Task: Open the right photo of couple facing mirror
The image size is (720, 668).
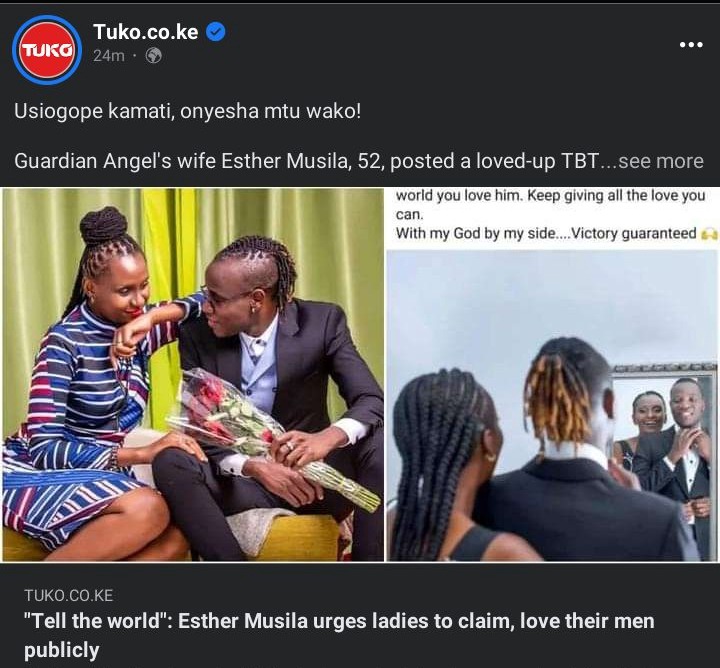Action: 552,406
